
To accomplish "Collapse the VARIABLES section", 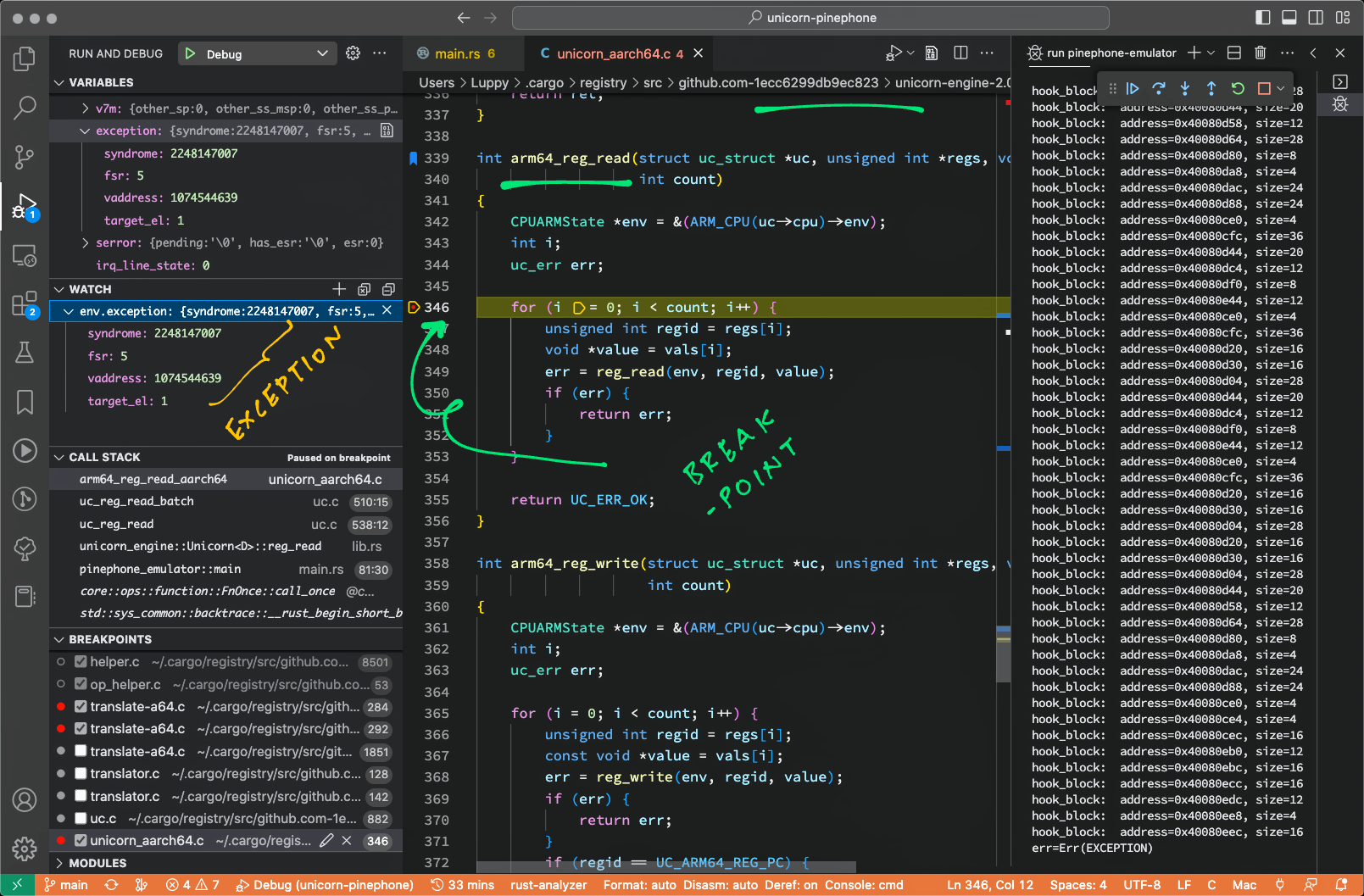I will pyautogui.click(x=58, y=82).
